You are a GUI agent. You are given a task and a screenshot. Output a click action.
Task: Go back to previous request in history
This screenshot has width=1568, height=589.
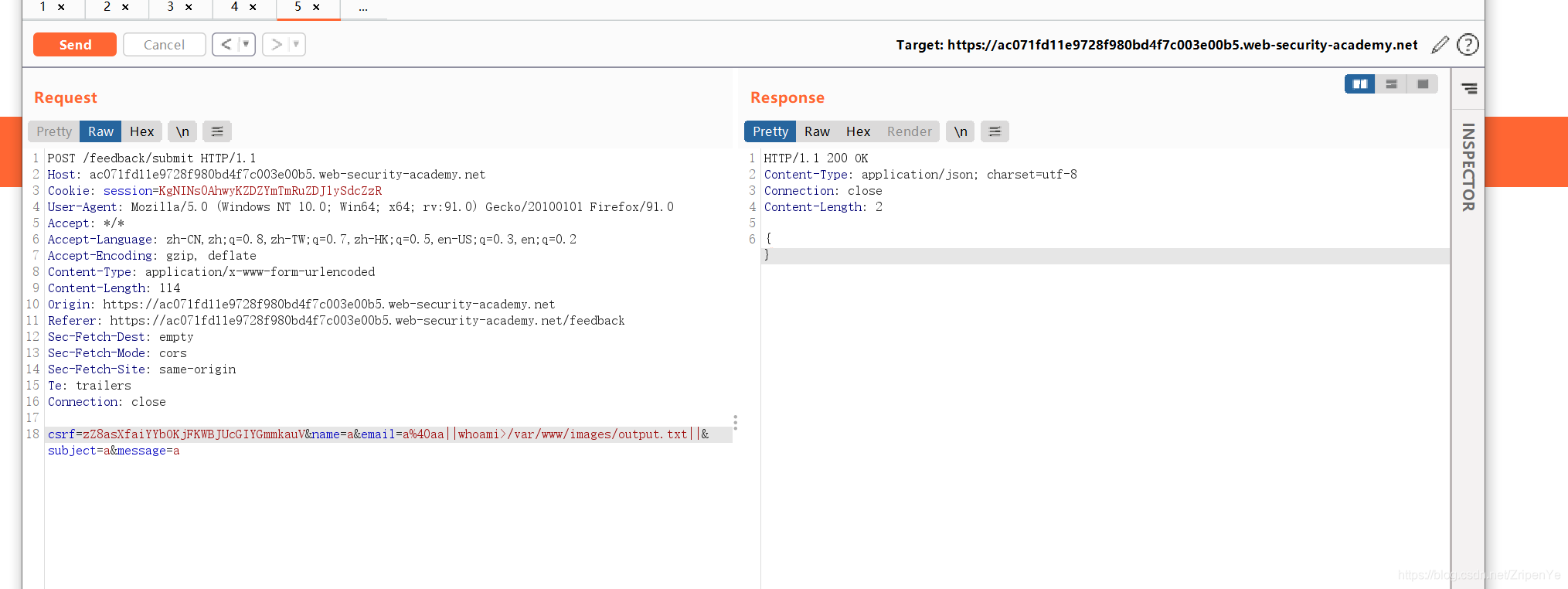pos(226,44)
